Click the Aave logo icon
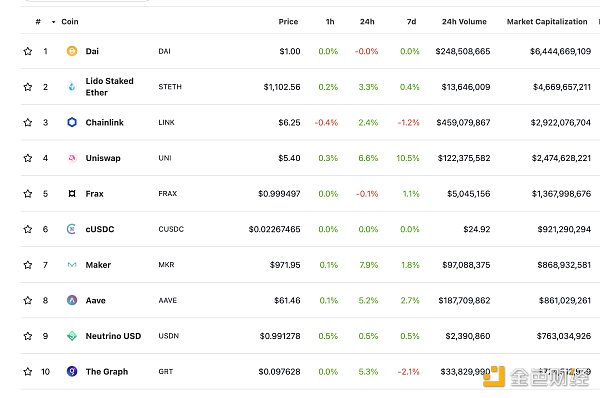This screenshot has width=600, height=398. pyautogui.click(x=72, y=300)
